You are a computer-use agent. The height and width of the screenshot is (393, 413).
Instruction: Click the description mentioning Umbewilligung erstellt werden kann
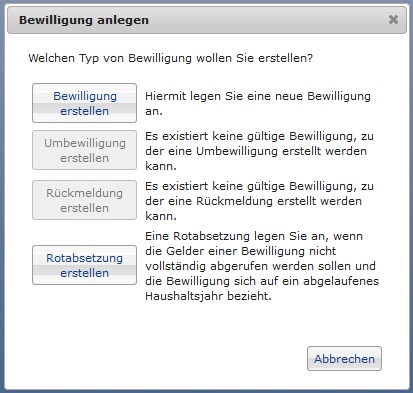259,151
